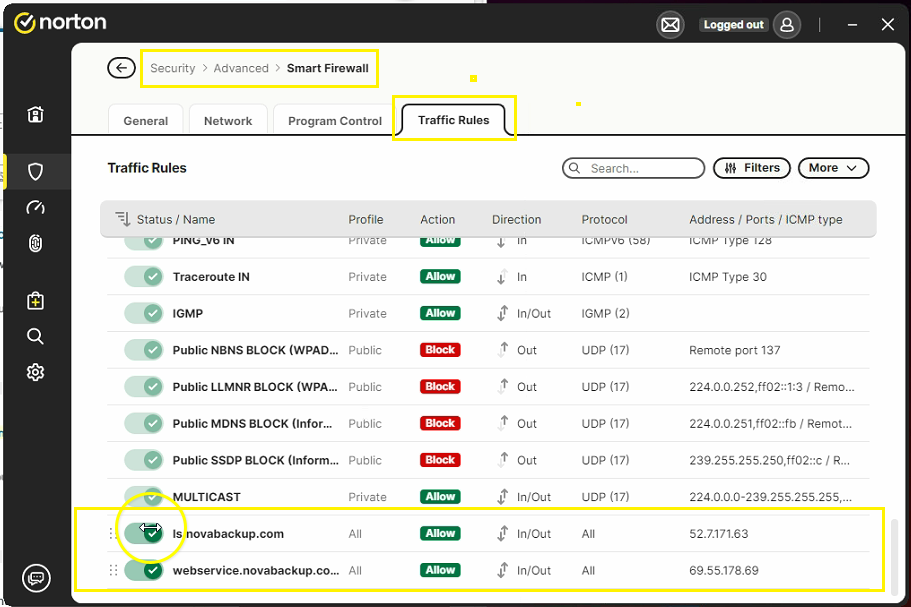Screen dimensions: 911x607
Task: Click the direction arrows icon in MULTICAST row
Action: 503,497
